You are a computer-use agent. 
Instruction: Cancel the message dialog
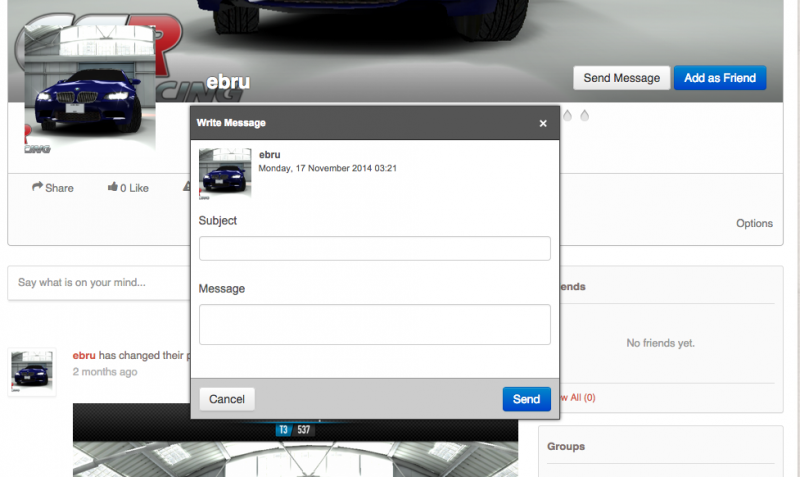227,399
